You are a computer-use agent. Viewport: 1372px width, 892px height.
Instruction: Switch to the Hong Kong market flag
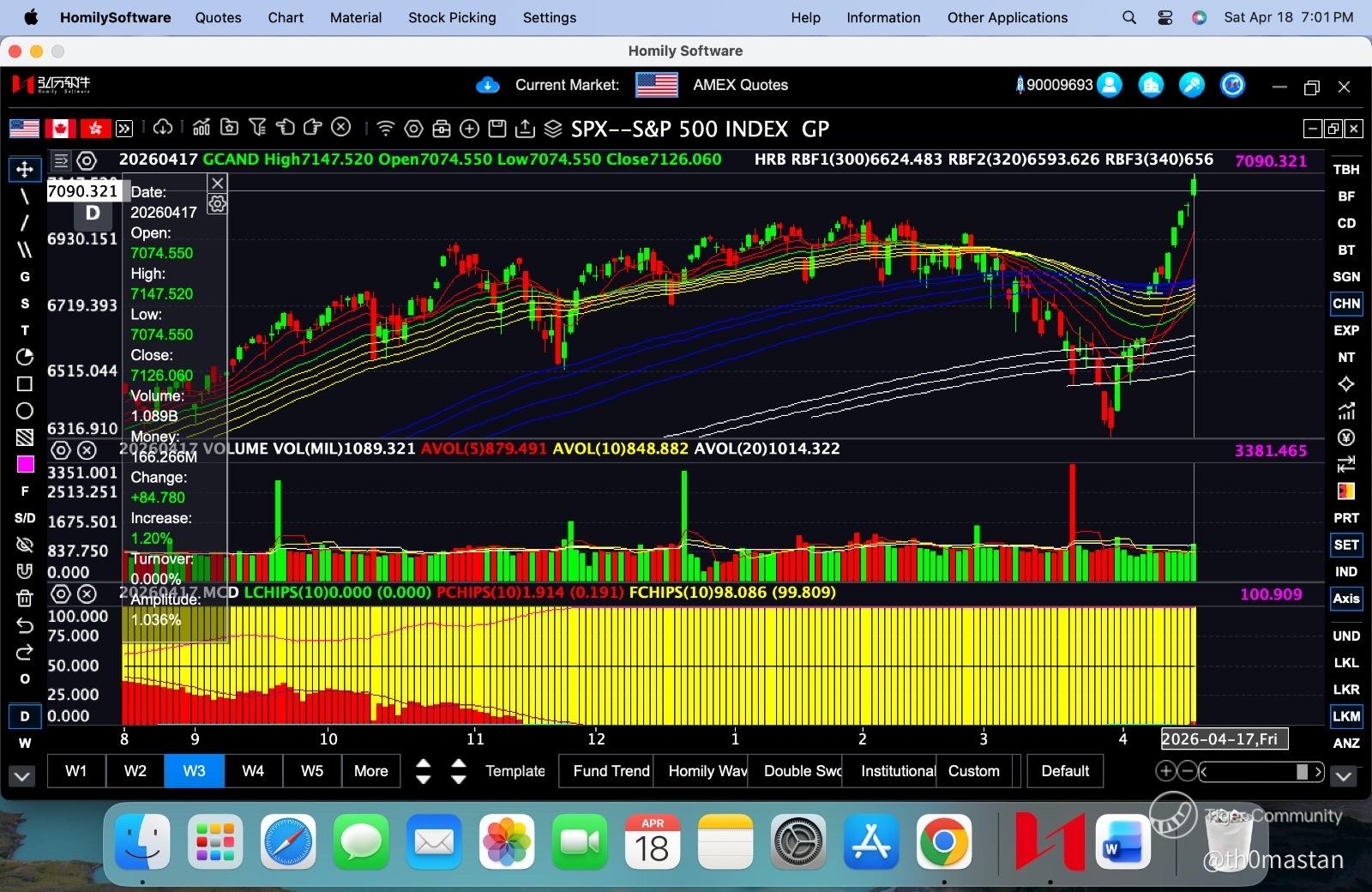coord(95,129)
